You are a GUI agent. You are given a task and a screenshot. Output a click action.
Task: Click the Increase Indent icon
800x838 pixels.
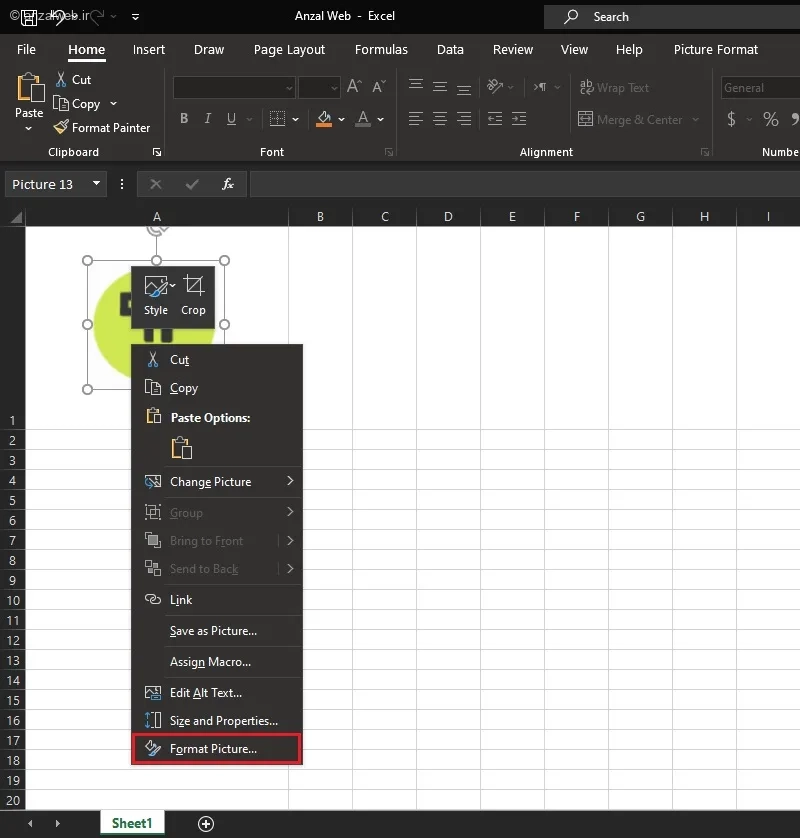tap(519, 119)
